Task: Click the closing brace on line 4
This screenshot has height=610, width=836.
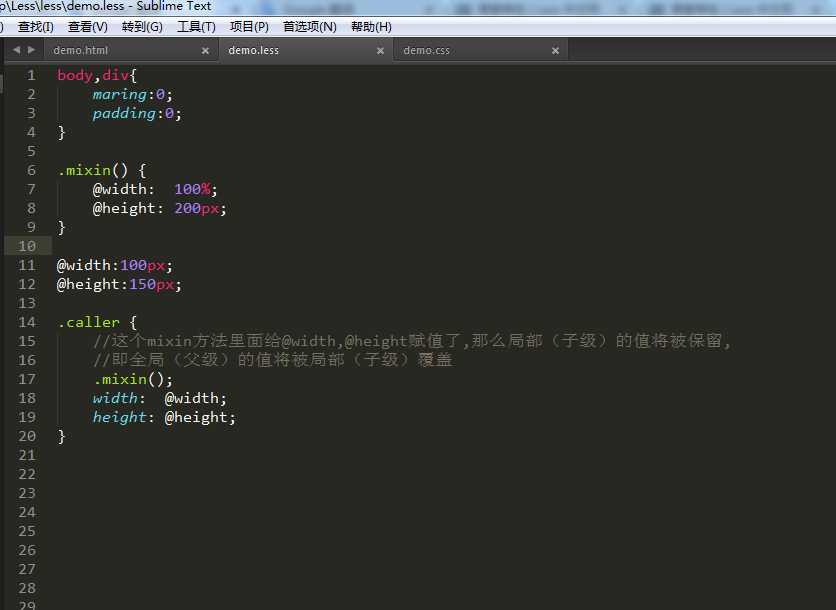Action: click(x=61, y=132)
